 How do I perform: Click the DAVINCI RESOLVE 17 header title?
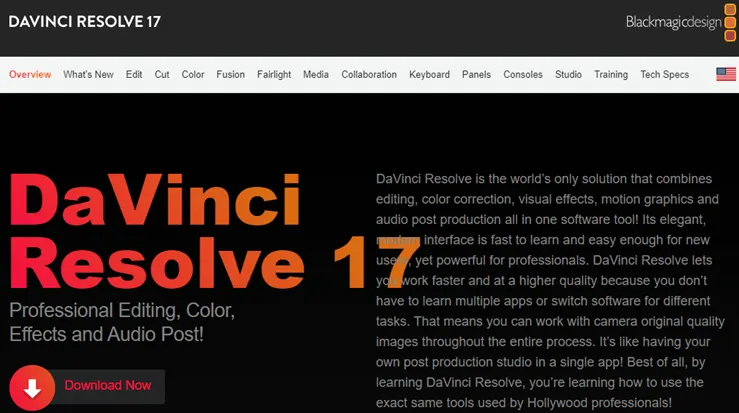[84, 22]
